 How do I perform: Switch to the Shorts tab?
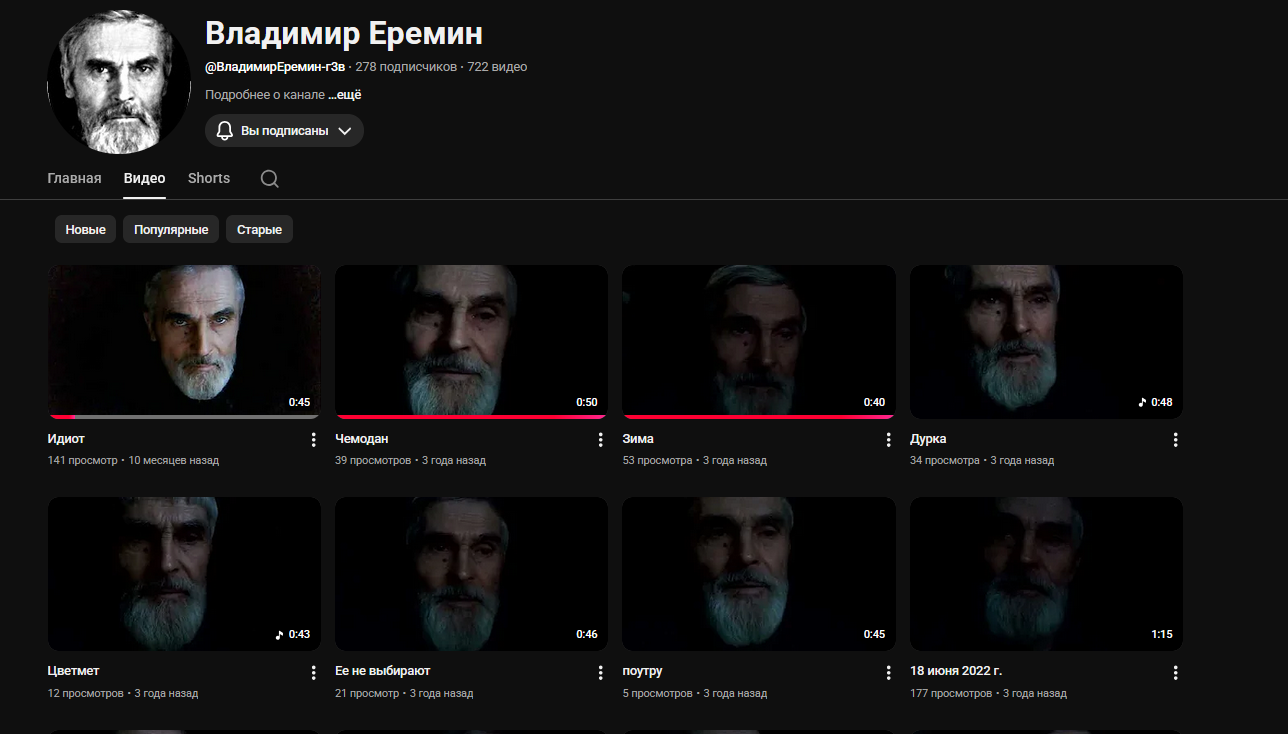[209, 178]
